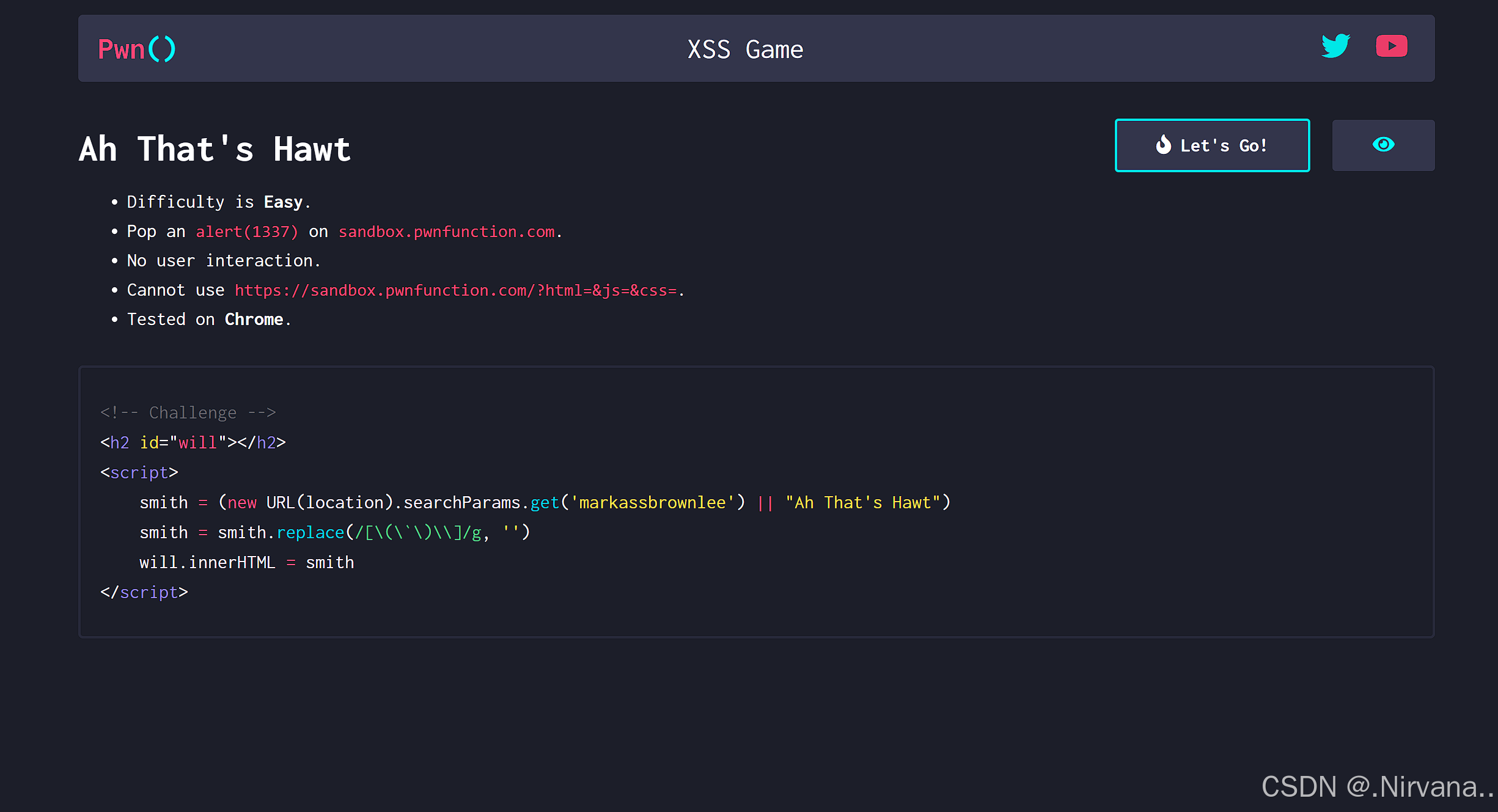Click the No user interaction line
1498x812 pixels.
tap(224, 261)
